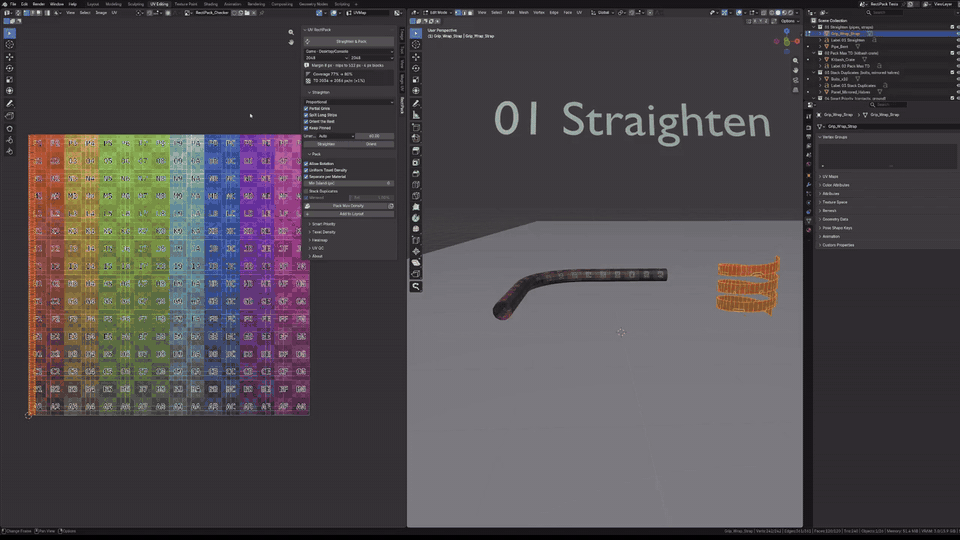The width and height of the screenshot is (960, 540).
Task: Enable the Stack Duplicates checkbox
Action: (x=306, y=191)
